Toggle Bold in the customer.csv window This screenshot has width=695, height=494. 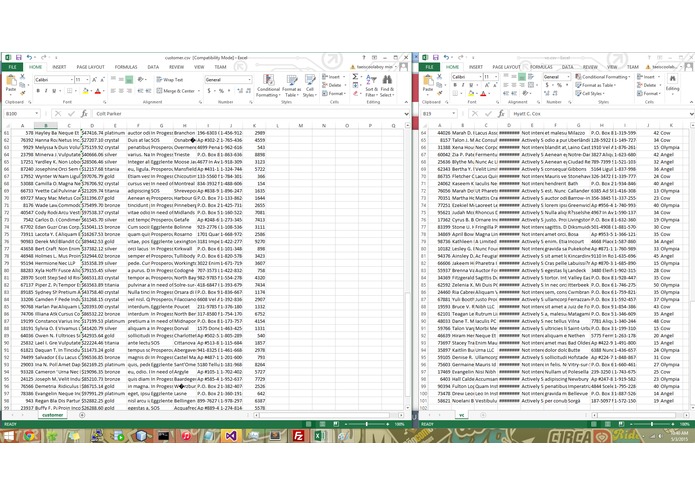pyautogui.click(x=38, y=91)
